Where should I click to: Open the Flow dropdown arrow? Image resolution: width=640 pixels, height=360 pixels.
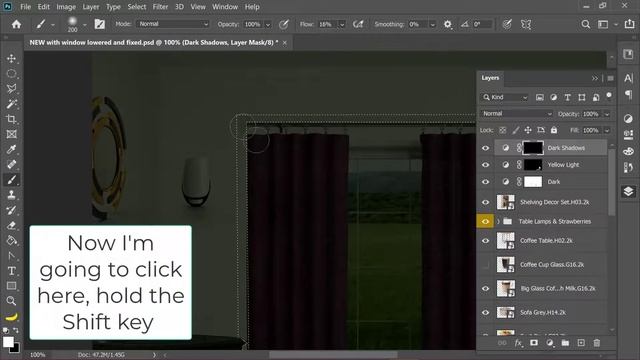[x=342, y=24]
